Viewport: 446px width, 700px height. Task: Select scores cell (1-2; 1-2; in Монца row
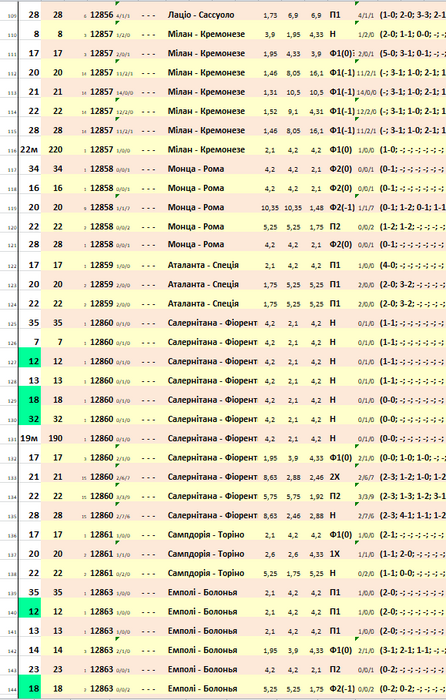pos(412,226)
